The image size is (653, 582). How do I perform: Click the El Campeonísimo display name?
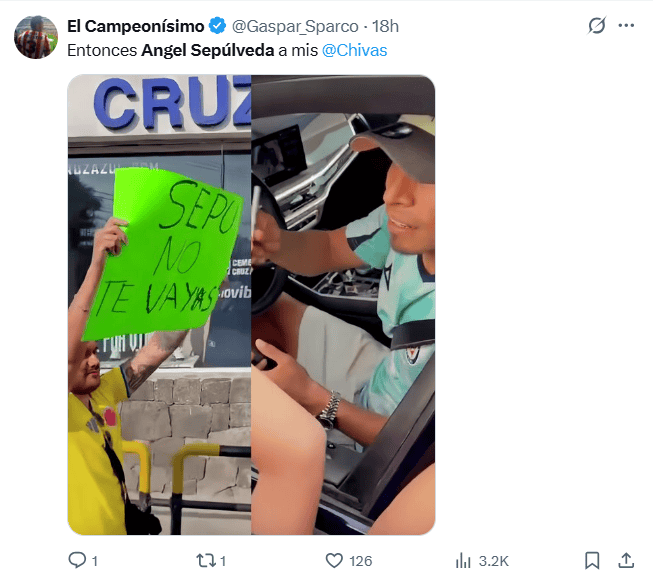tap(136, 26)
